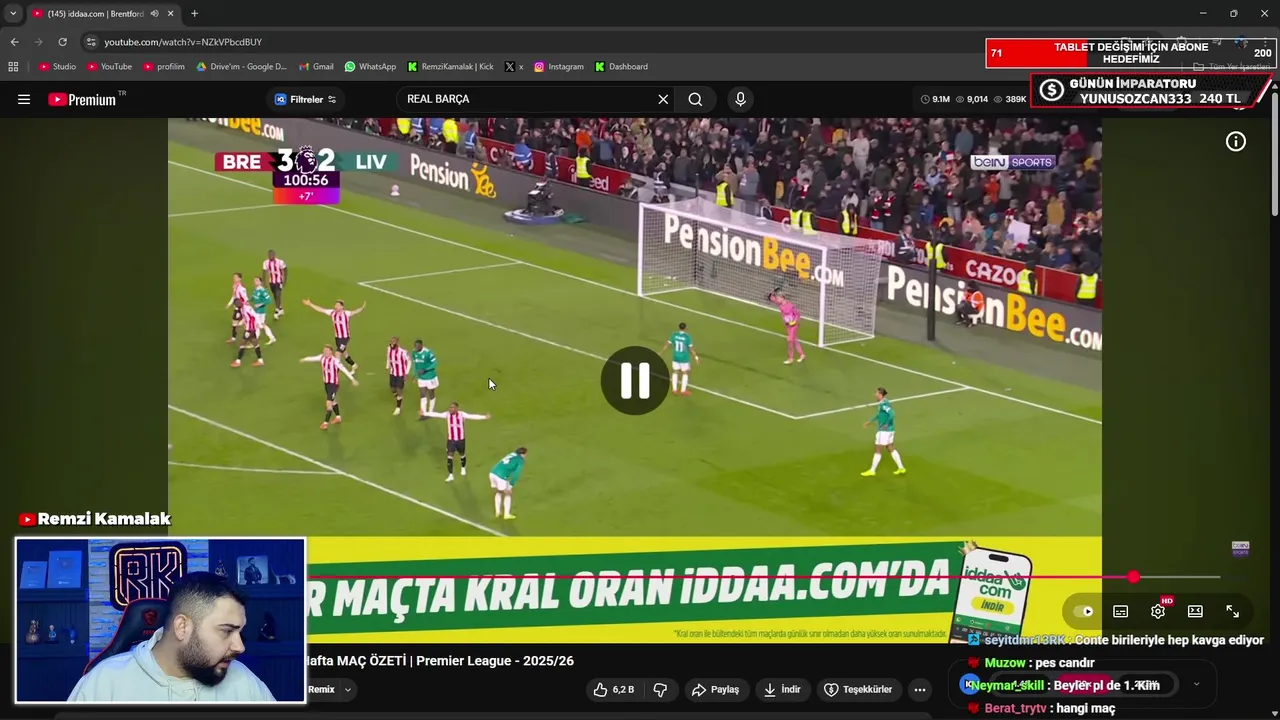Open site information icon in address bar
The image size is (1280, 720).
pos(91,42)
